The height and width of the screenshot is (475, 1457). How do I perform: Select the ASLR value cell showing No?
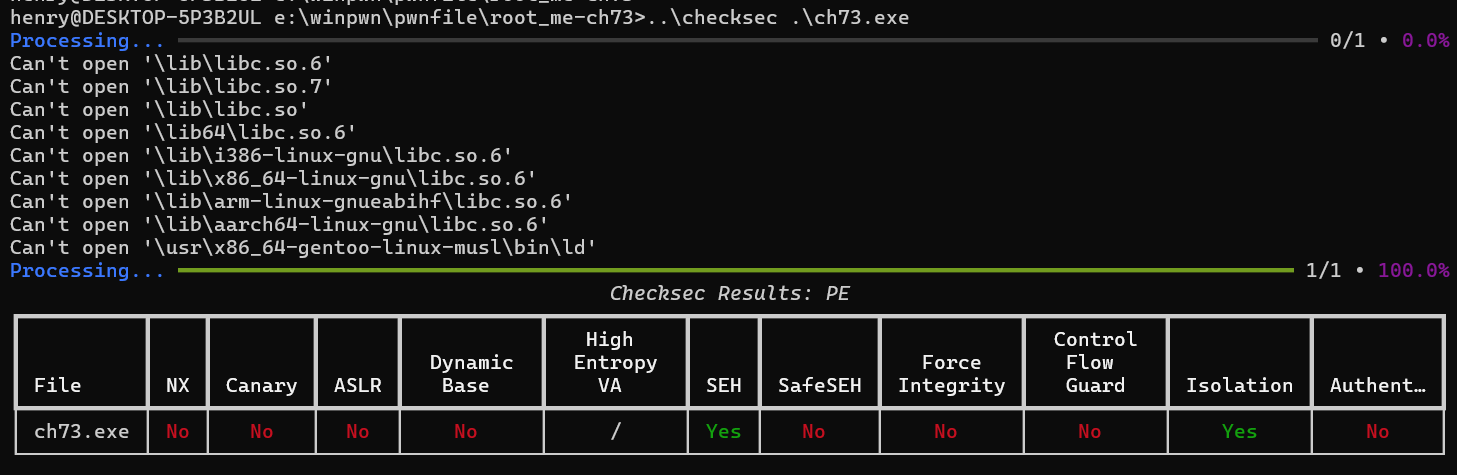357,431
